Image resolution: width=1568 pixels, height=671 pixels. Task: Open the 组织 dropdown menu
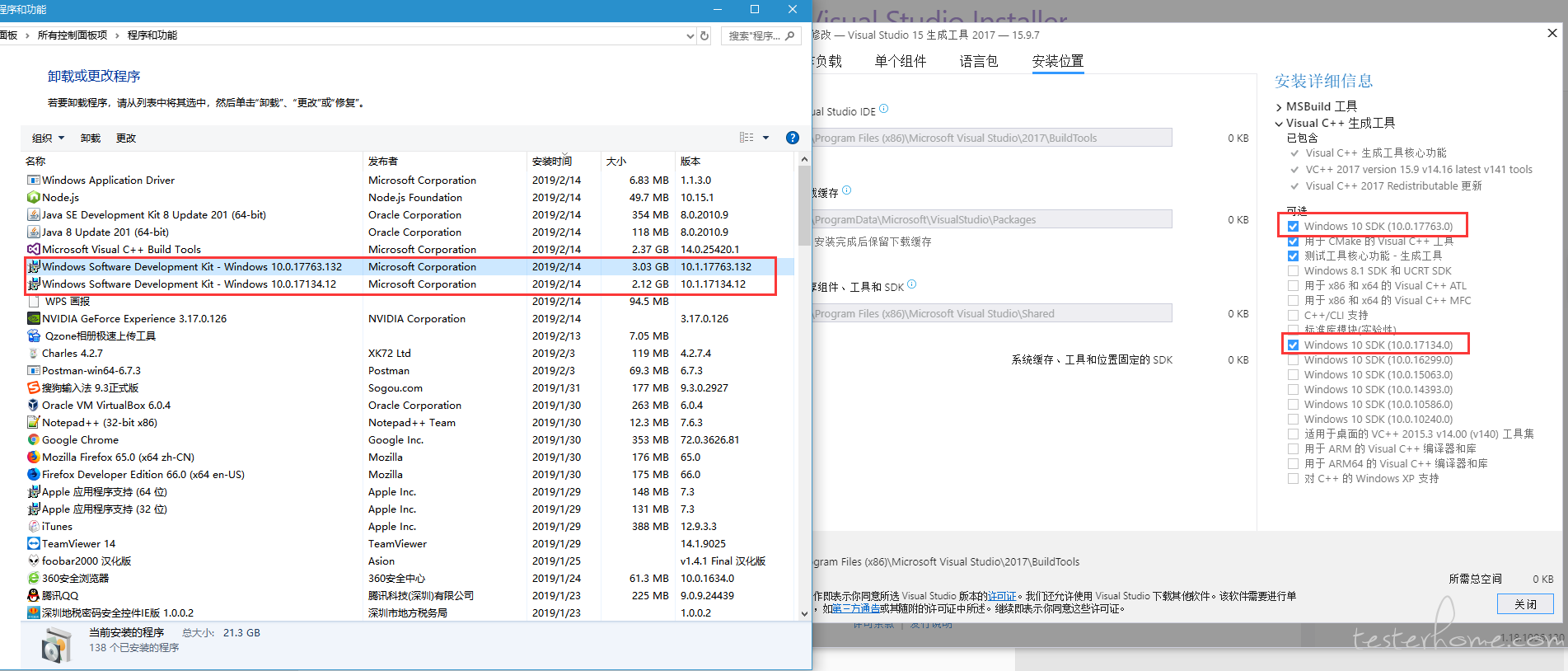tap(48, 138)
